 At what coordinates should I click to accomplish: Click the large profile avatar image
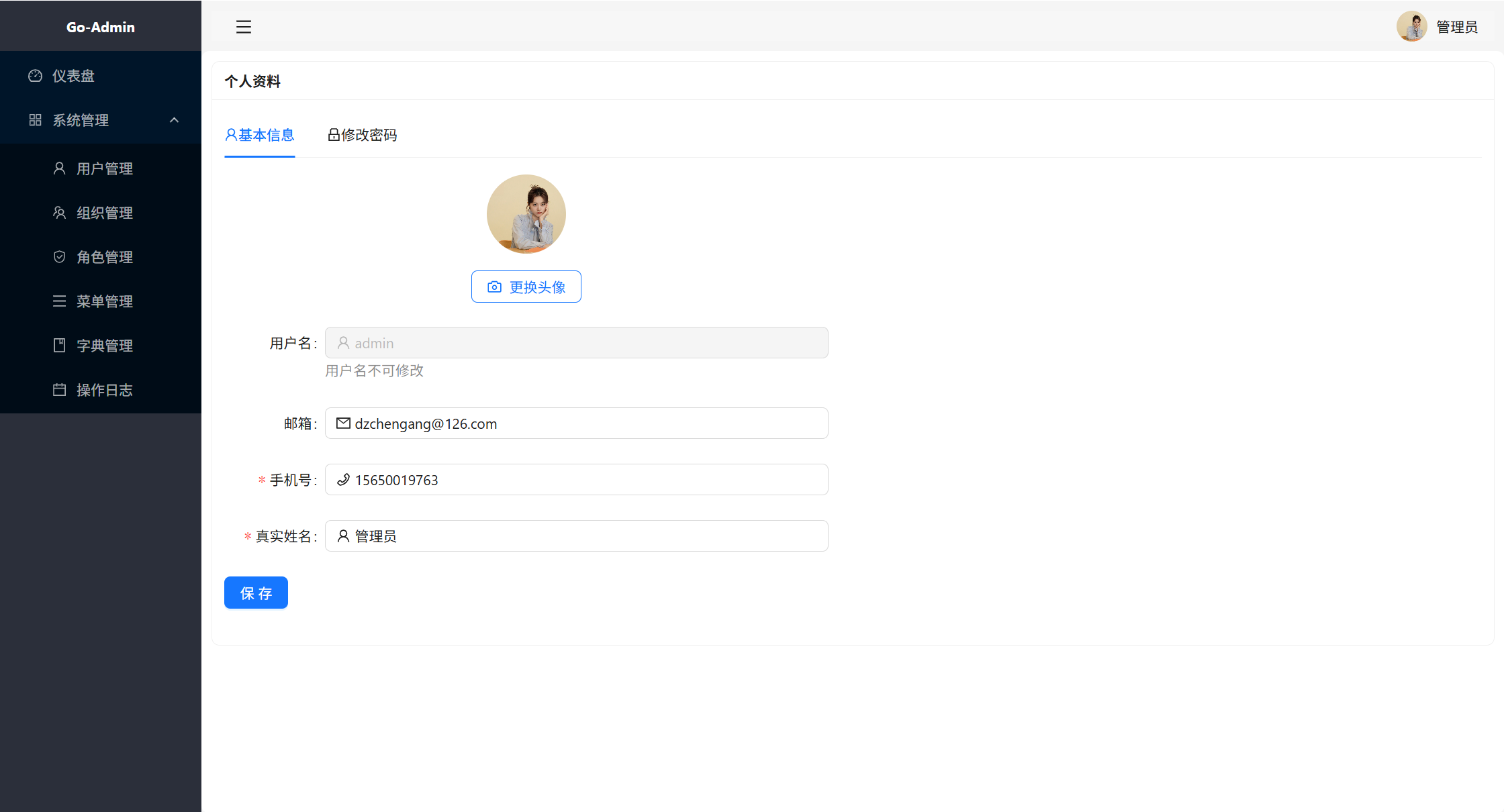(x=526, y=214)
